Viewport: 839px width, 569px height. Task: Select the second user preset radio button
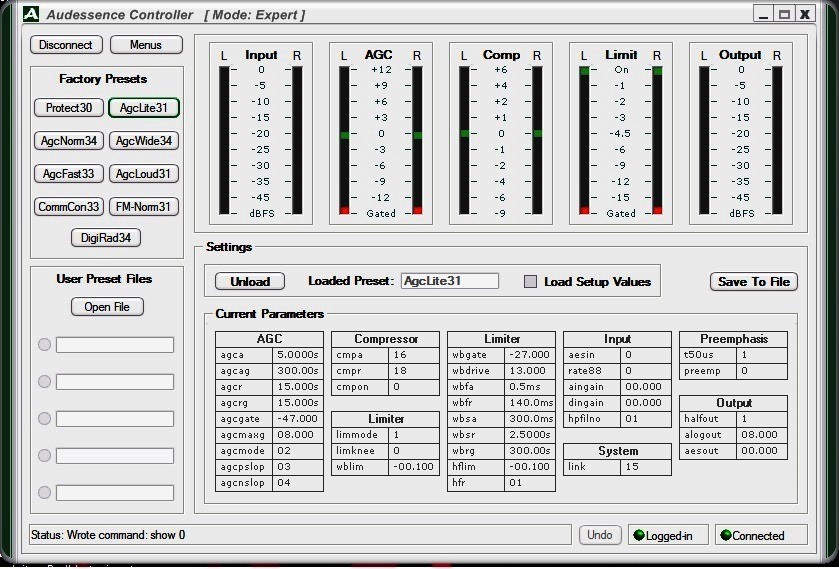click(x=44, y=382)
